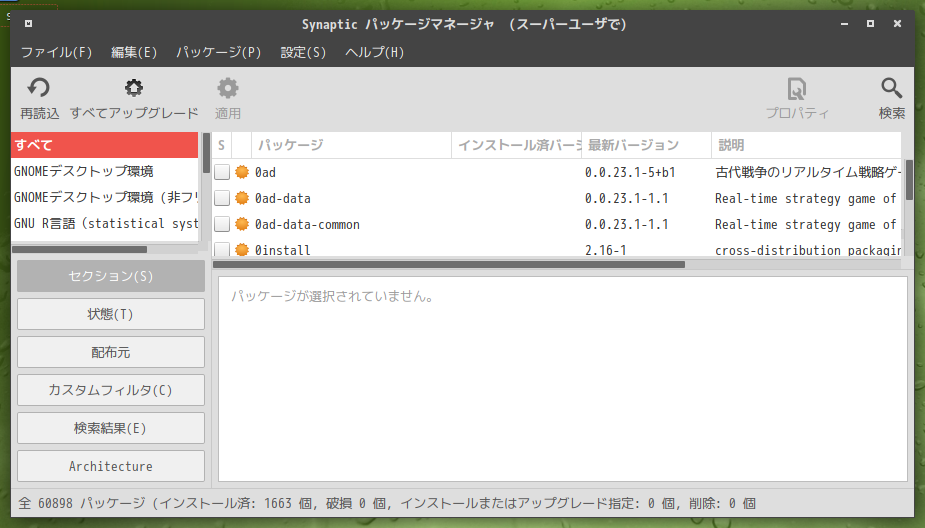Select すべて in the section list
Image resolution: width=925 pixels, height=528 pixels.
104,145
